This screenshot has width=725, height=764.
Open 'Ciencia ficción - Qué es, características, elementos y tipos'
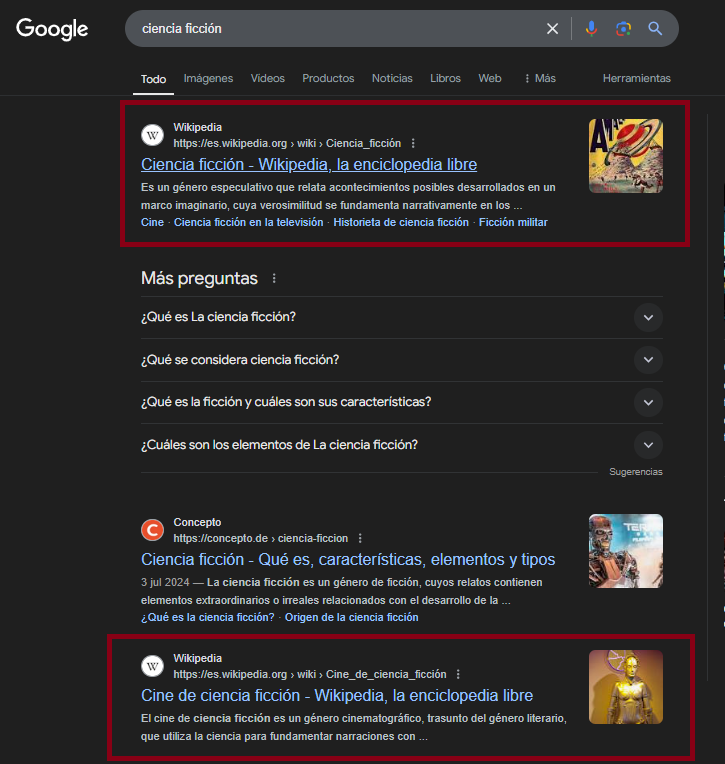click(x=348, y=559)
